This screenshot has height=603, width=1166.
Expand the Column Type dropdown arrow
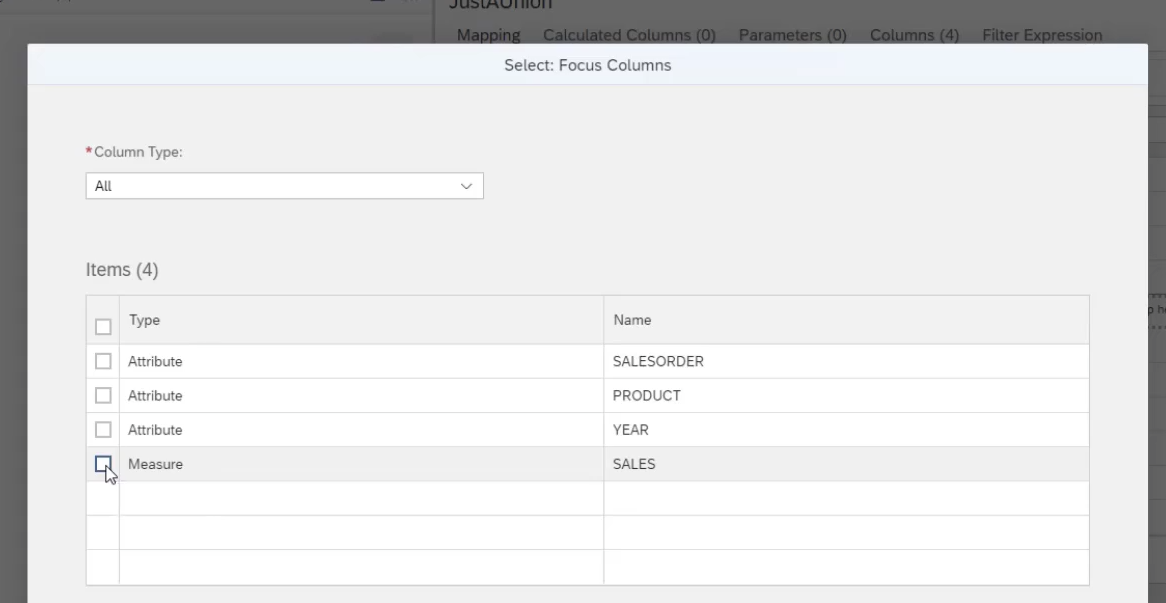(x=465, y=186)
